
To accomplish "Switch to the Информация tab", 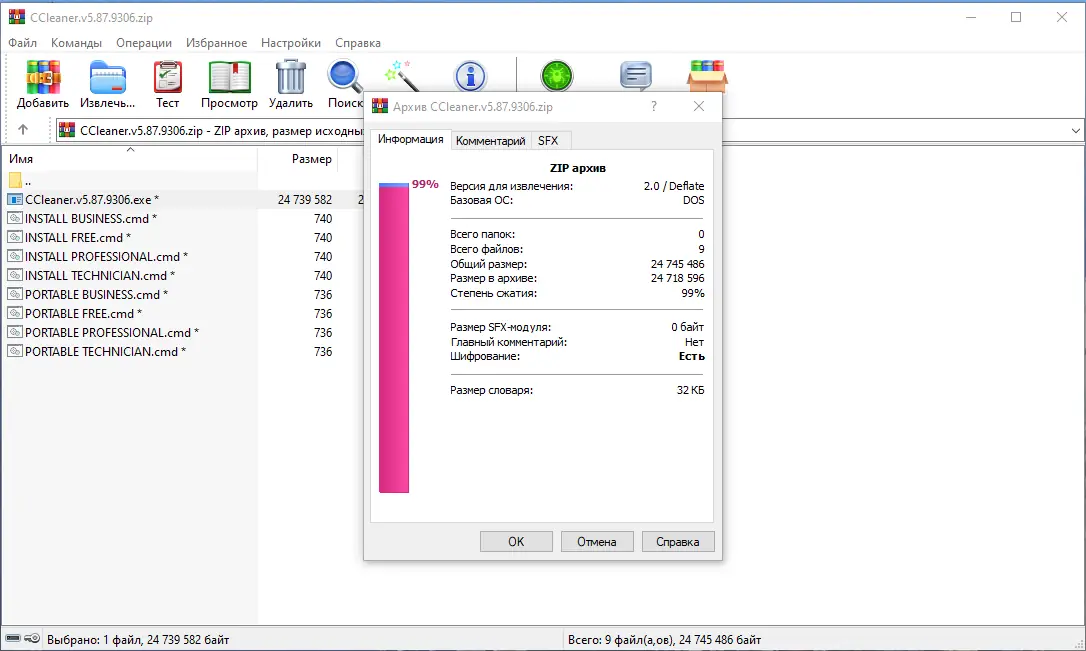I will click(411, 139).
